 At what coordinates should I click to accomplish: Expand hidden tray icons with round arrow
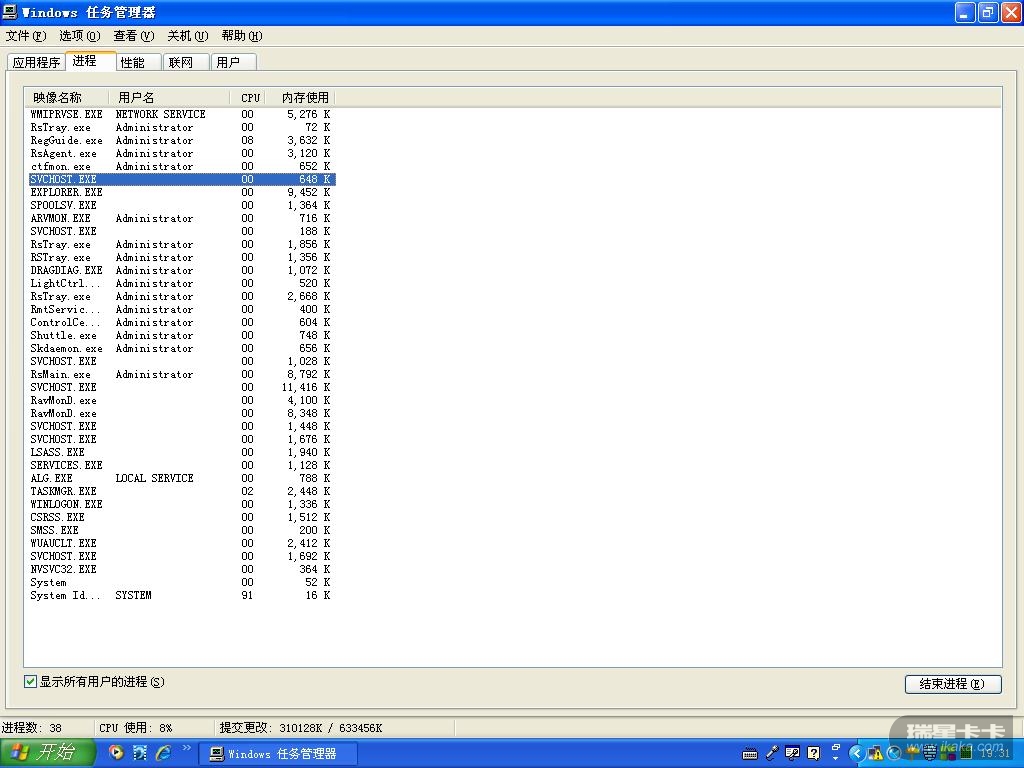point(857,754)
